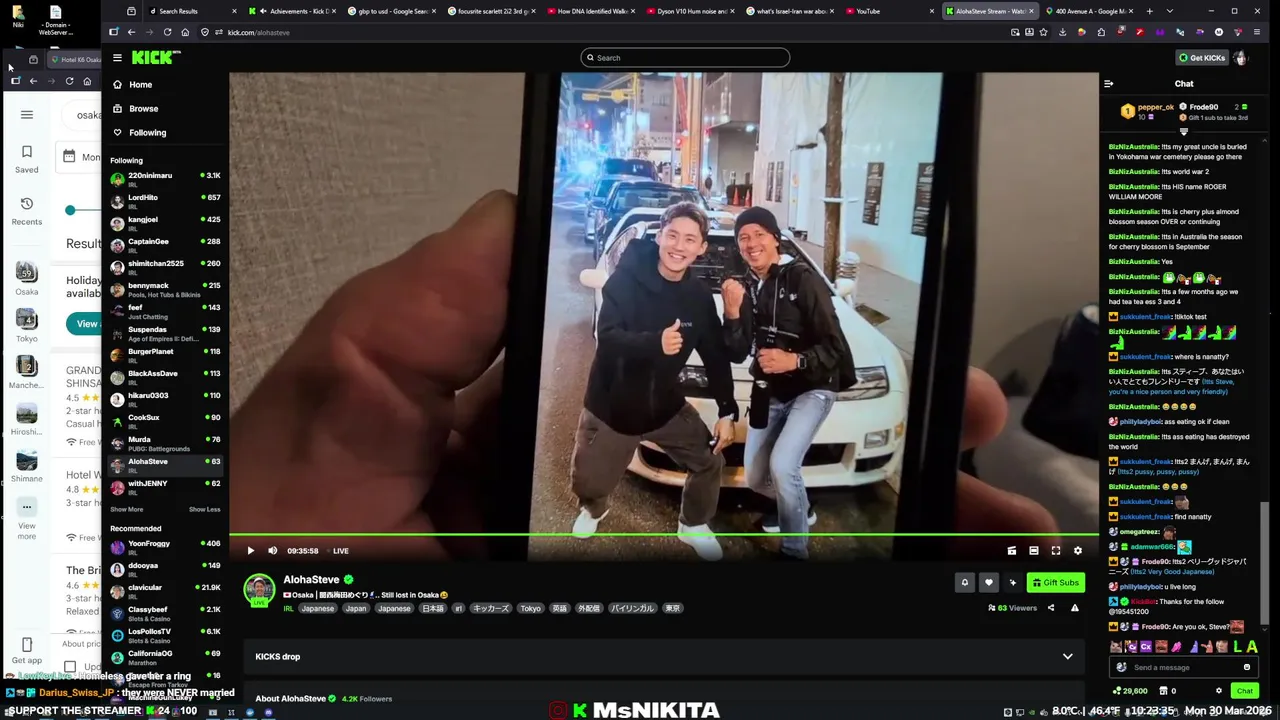Open the emote picker in chat
This screenshot has height=720, width=1280.
point(1246,668)
